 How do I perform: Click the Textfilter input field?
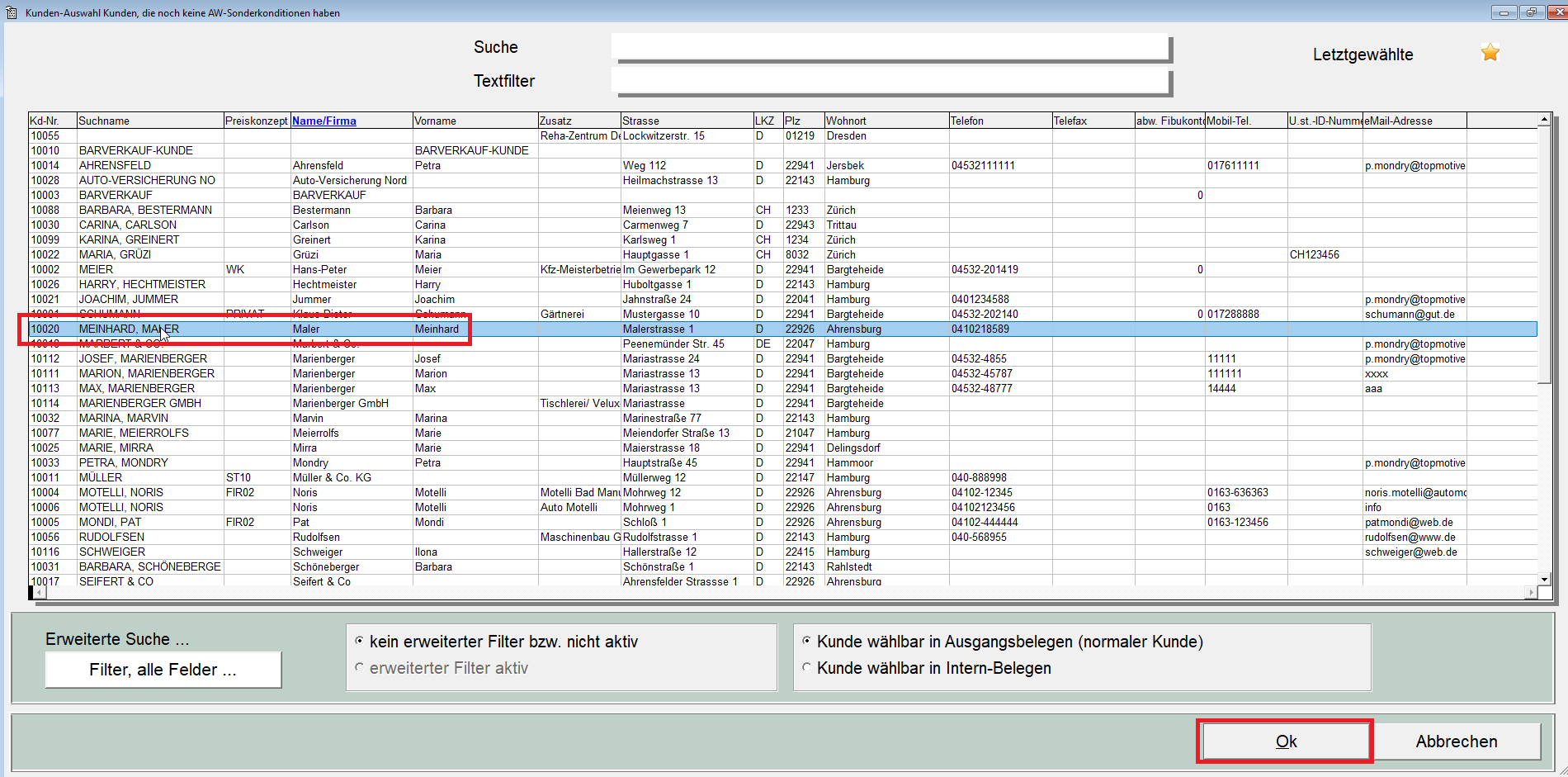click(891, 82)
